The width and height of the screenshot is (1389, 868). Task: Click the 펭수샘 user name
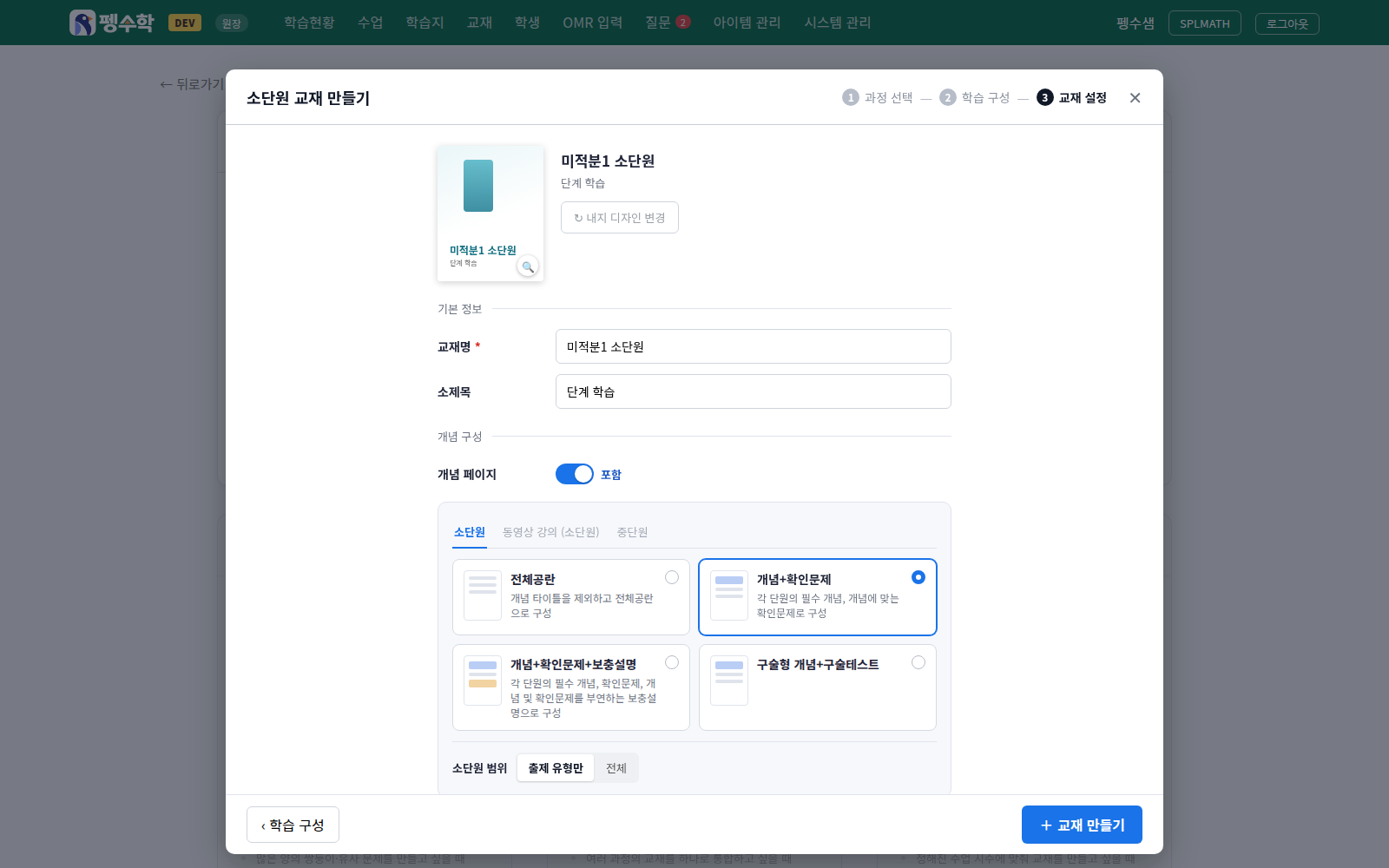(x=1136, y=23)
